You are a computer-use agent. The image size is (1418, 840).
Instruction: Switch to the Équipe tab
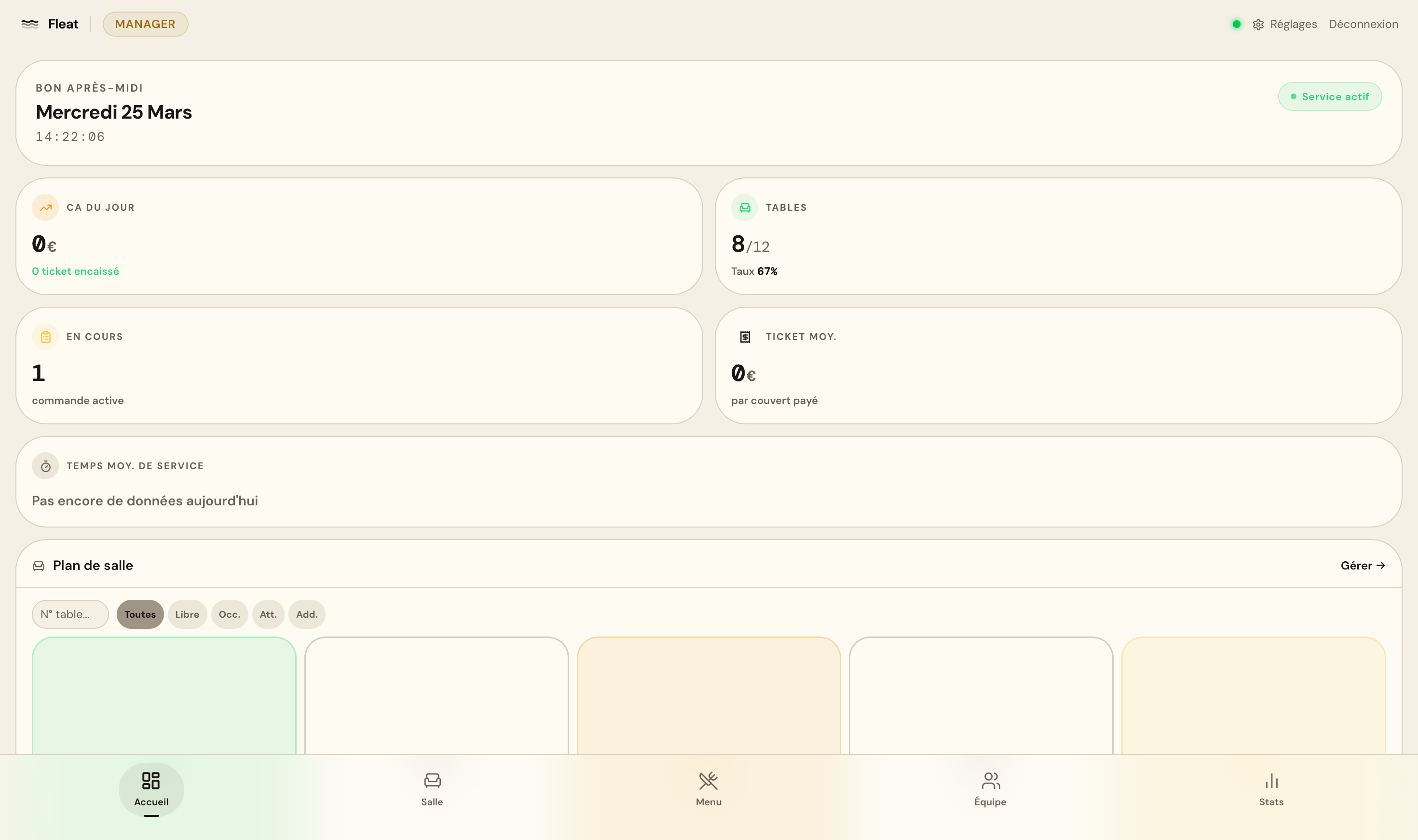click(990, 789)
